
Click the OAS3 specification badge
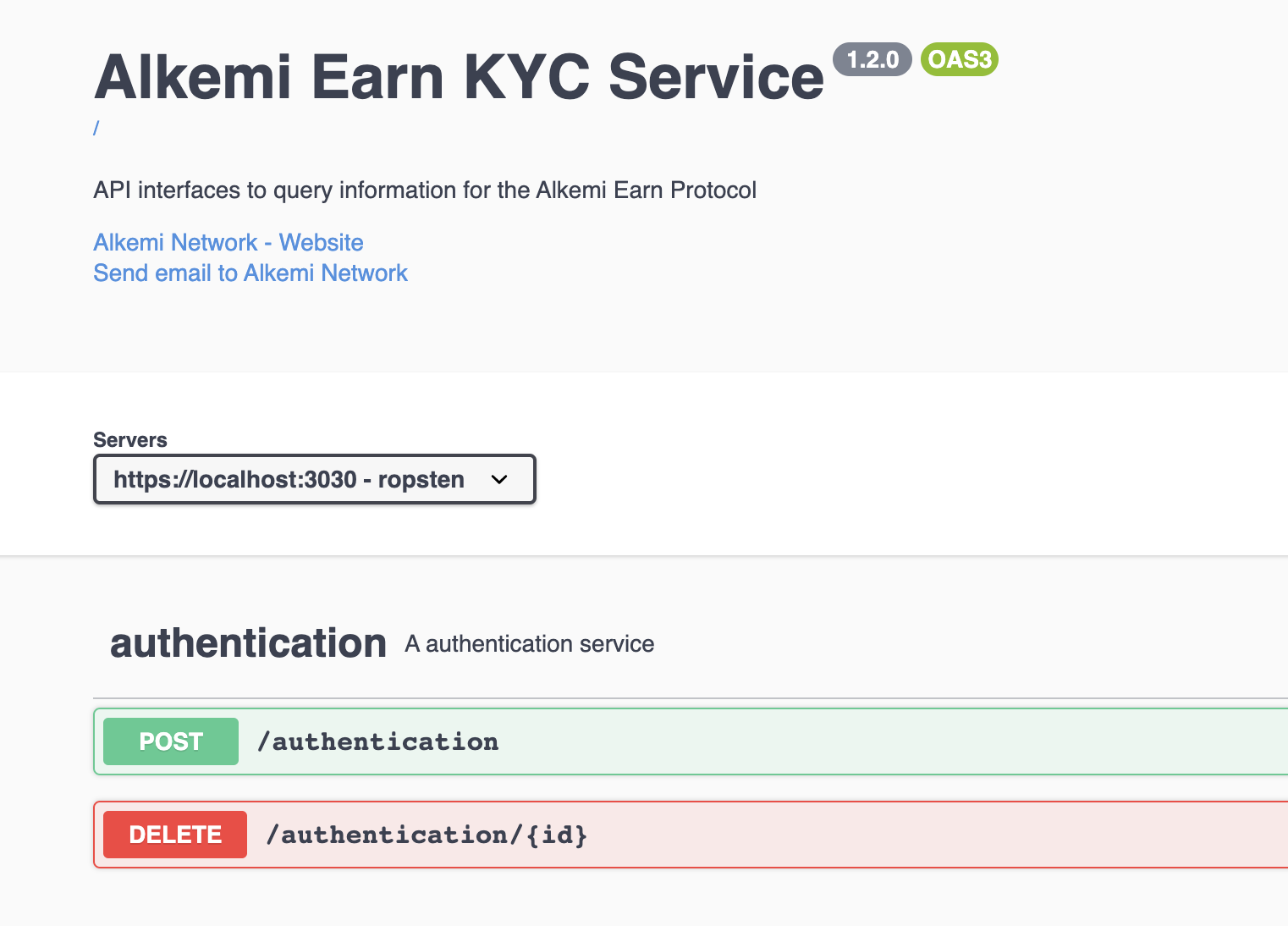tap(959, 59)
